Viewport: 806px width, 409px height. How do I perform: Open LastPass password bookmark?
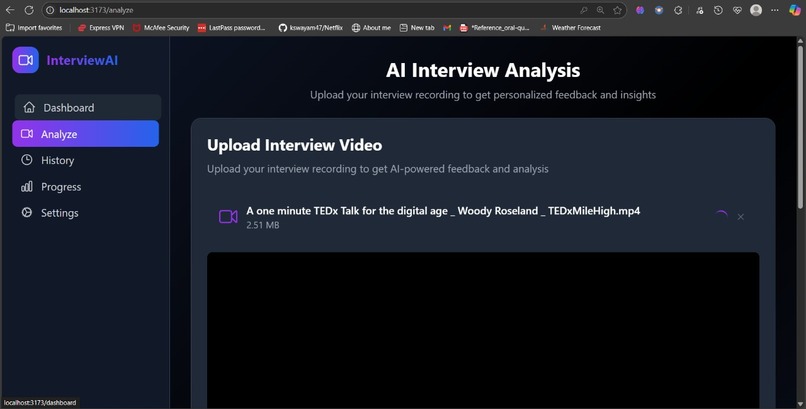pos(231,28)
